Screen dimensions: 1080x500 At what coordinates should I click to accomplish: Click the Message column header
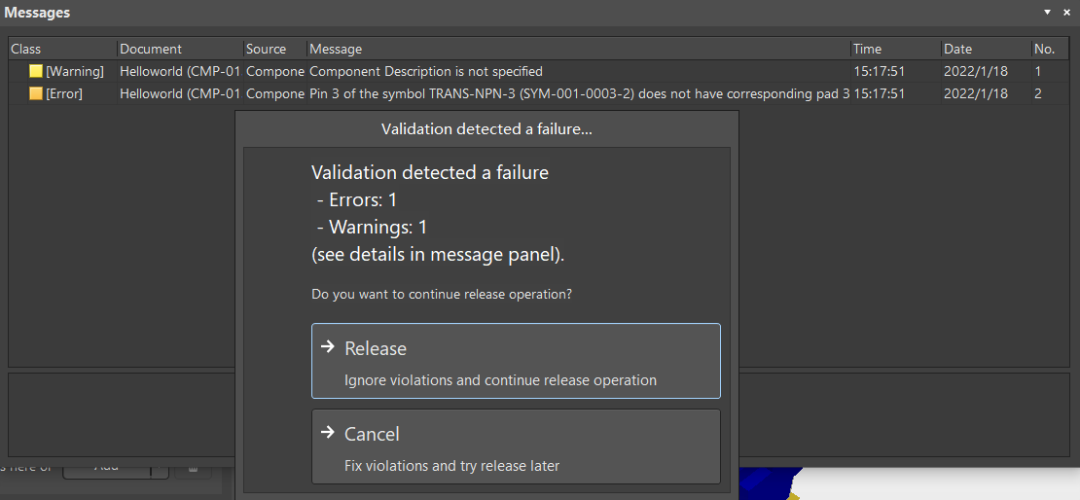pos(579,49)
